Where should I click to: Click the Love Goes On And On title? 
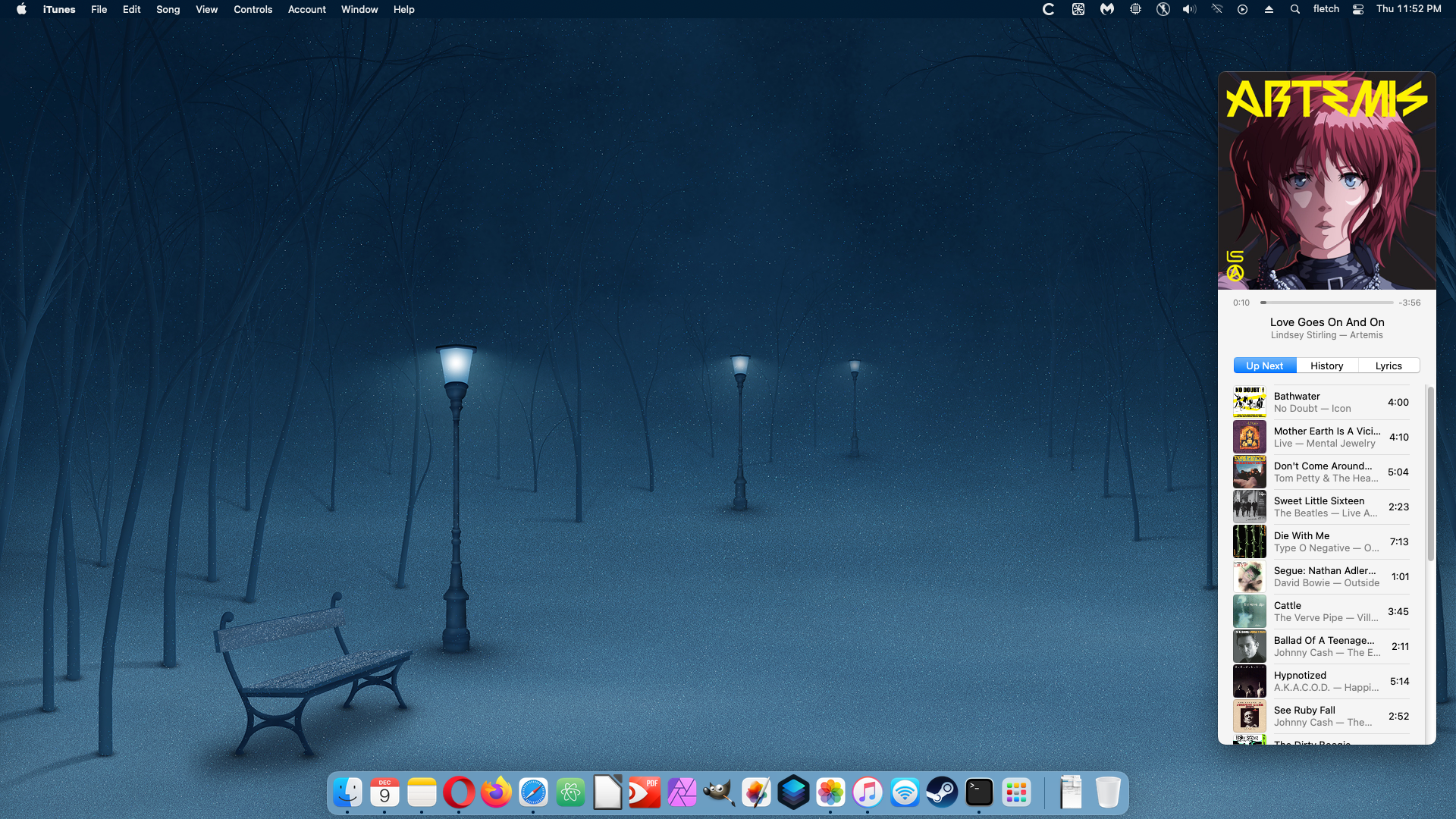(x=1327, y=322)
